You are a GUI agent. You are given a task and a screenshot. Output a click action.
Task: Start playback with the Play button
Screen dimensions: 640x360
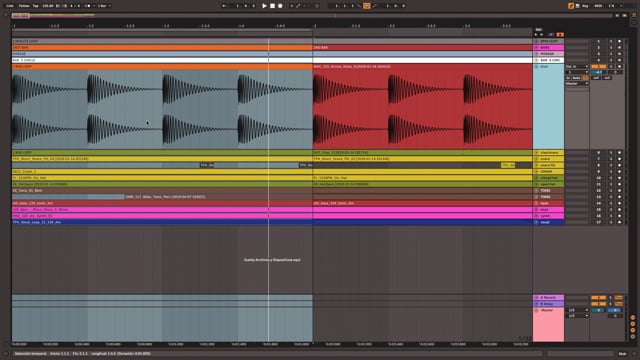pyautogui.click(x=264, y=6)
